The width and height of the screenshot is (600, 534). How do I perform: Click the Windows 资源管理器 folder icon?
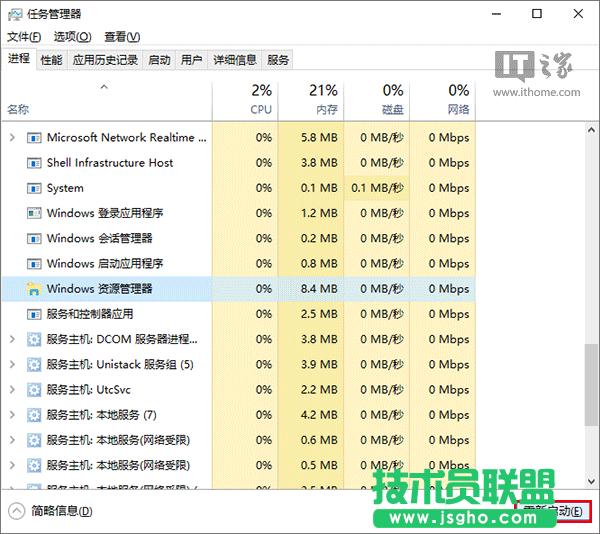34,289
